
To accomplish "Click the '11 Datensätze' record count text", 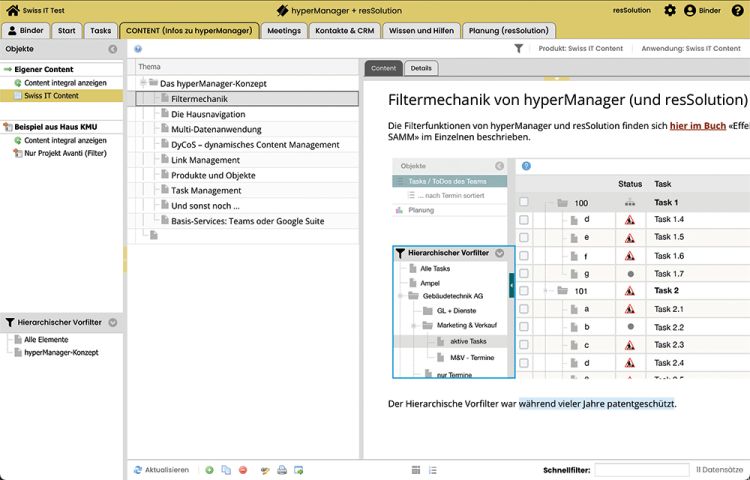I will tap(719, 470).
